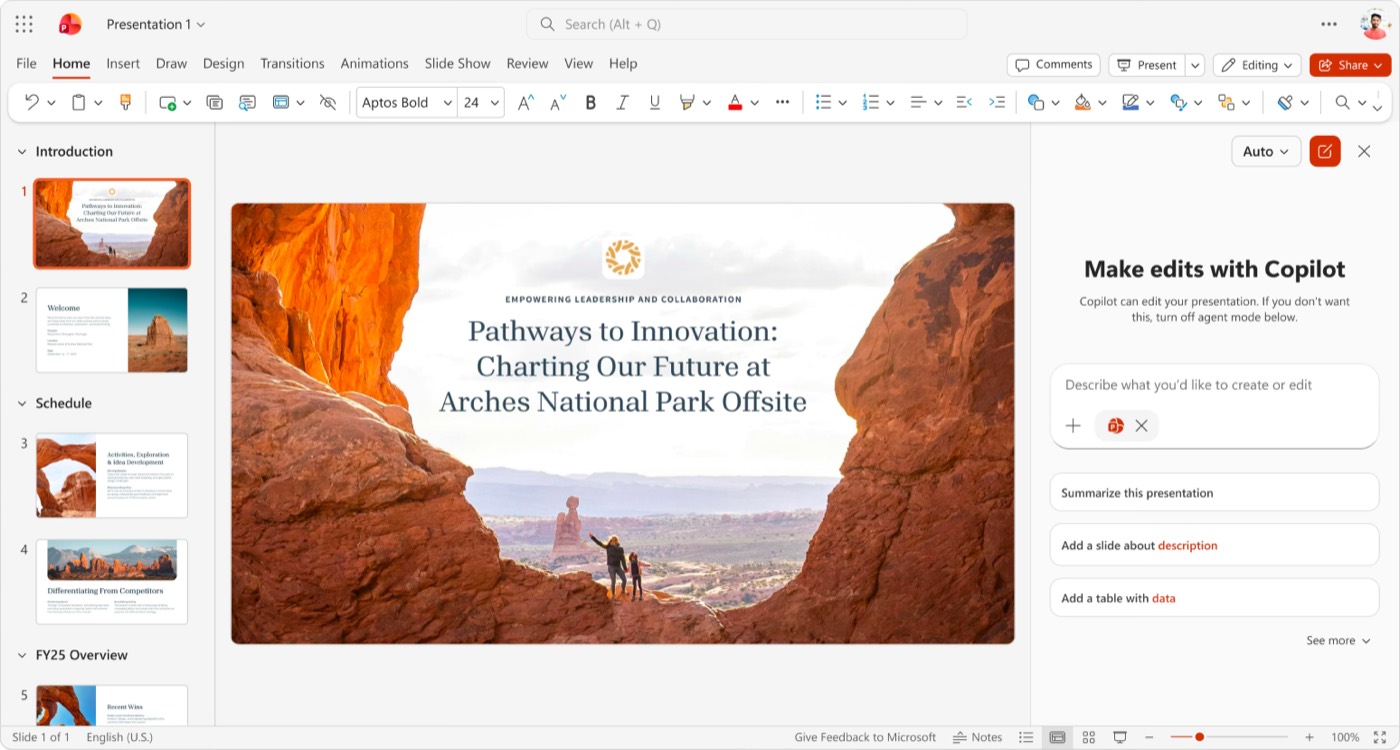The height and width of the screenshot is (750, 1400).
Task: Click the zoom slider handle
Action: pyautogui.click(x=1199, y=737)
